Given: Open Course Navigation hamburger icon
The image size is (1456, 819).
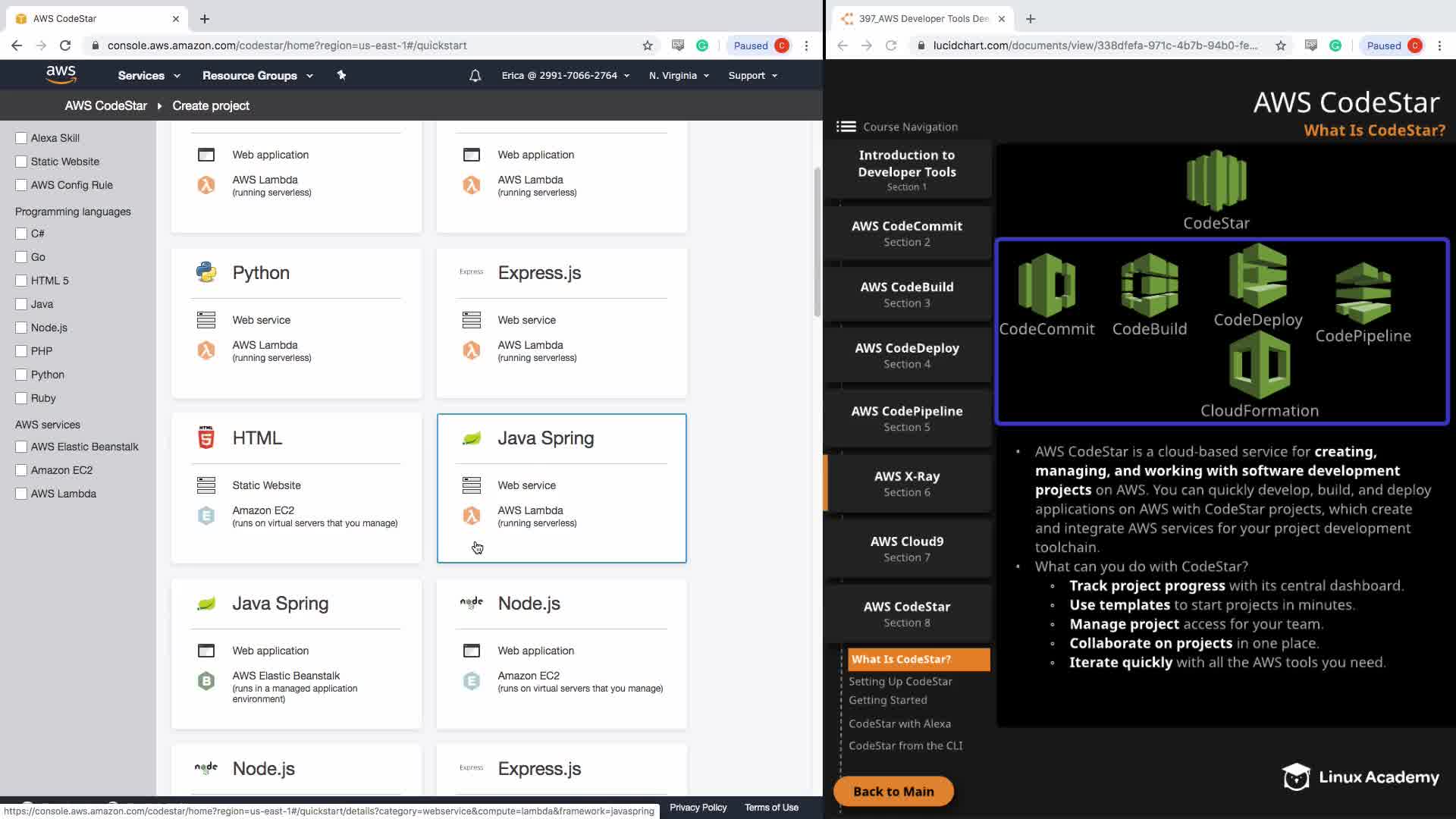Looking at the screenshot, I should [846, 127].
